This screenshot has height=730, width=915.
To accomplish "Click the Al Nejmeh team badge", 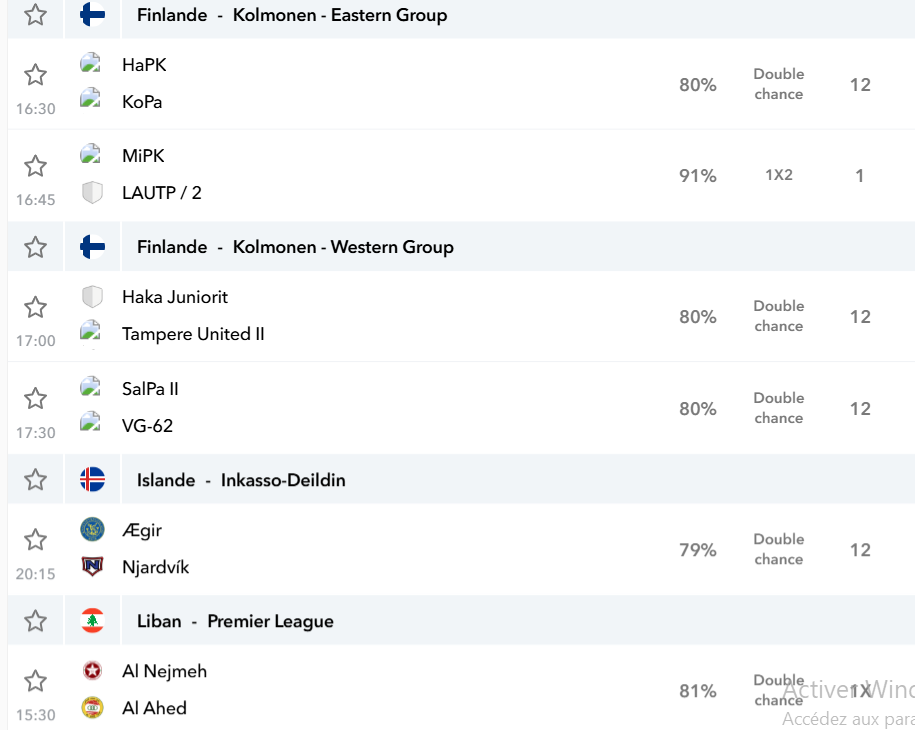I will (x=92, y=670).
